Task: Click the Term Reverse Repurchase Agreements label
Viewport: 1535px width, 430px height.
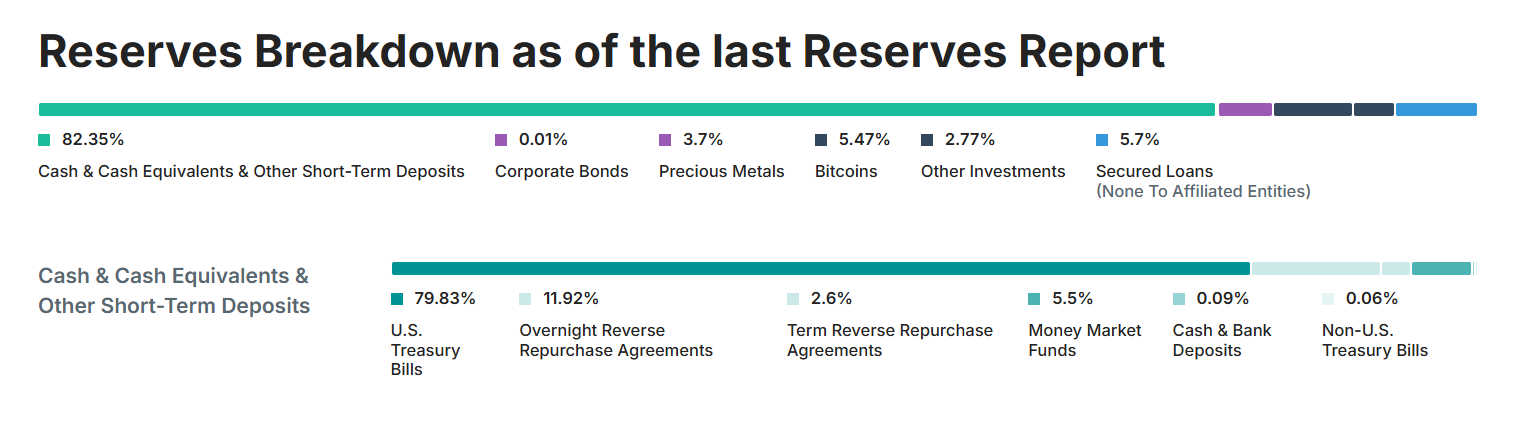Action: [890, 340]
